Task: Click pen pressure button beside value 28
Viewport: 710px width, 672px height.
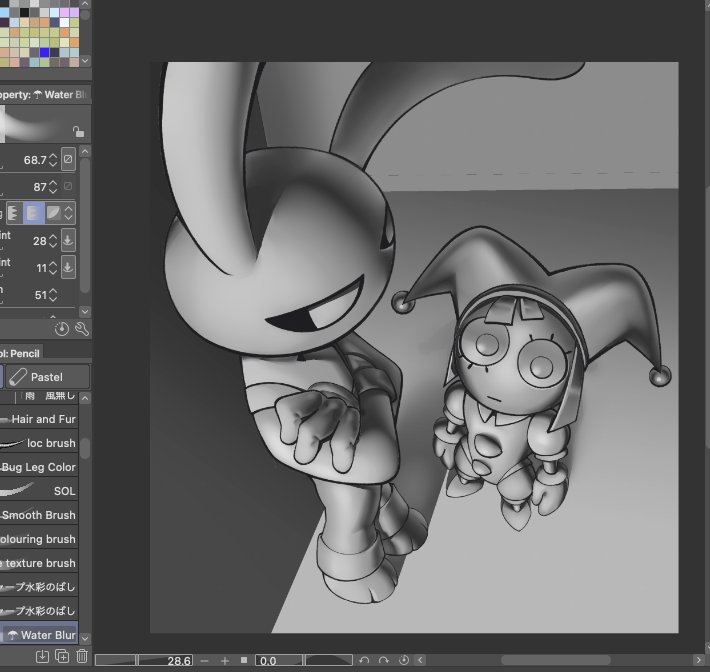Action: coord(68,240)
